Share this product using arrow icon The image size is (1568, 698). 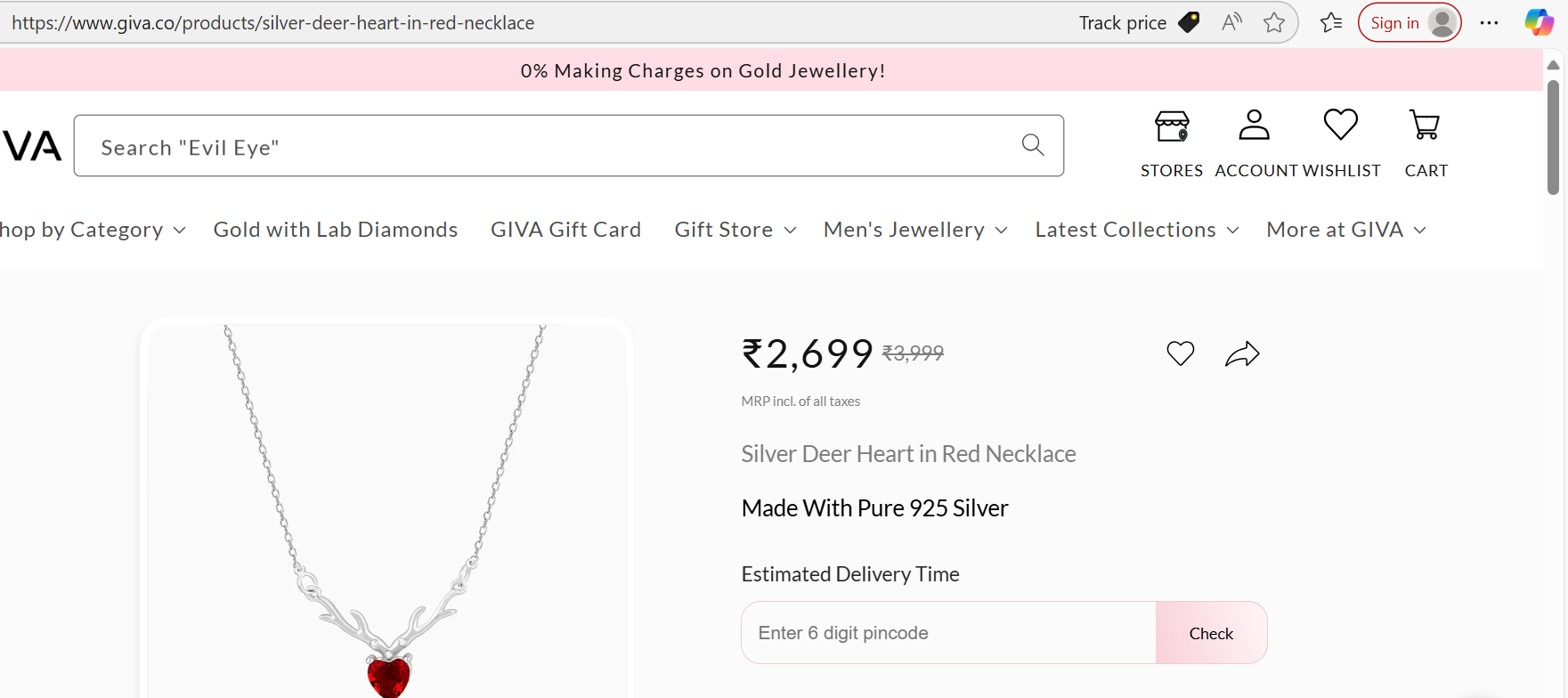coord(1242,354)
